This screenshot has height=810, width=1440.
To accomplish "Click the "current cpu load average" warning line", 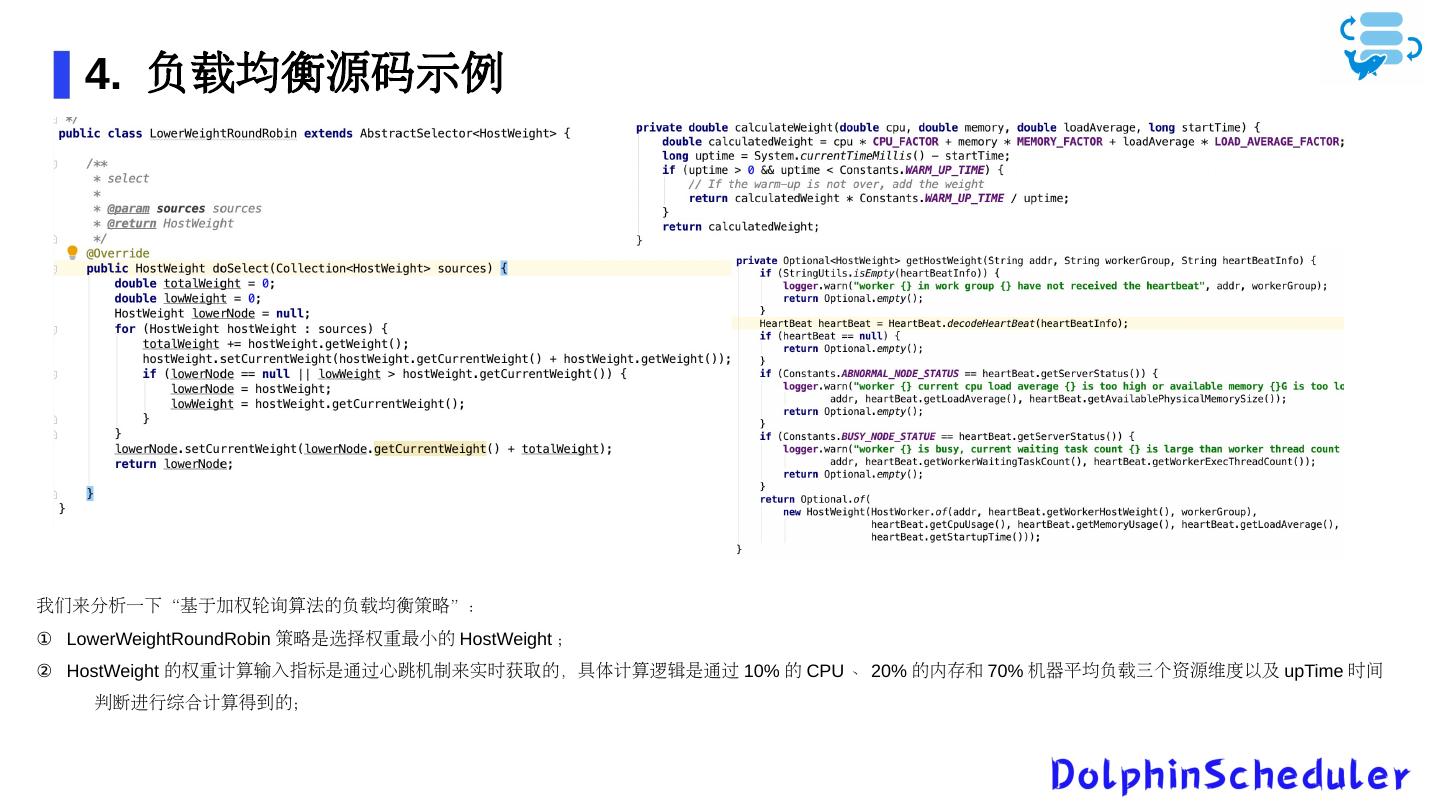I will click(x=1063, y=386).
